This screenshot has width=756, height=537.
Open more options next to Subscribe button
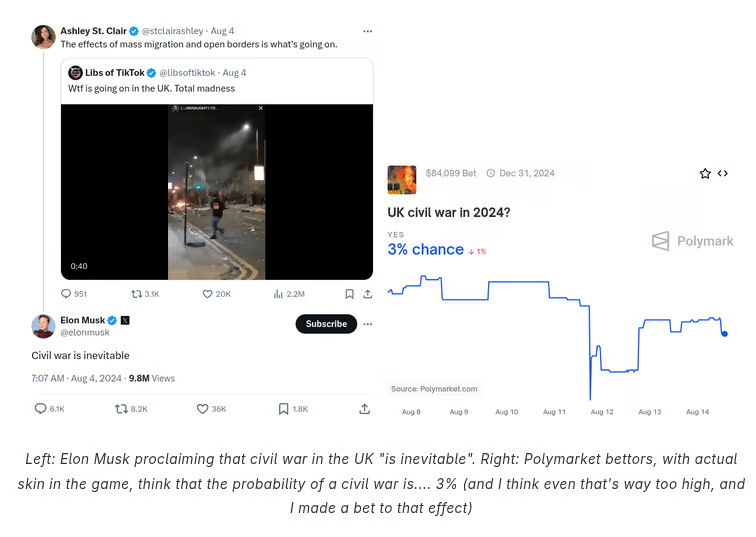pos(367,324)
